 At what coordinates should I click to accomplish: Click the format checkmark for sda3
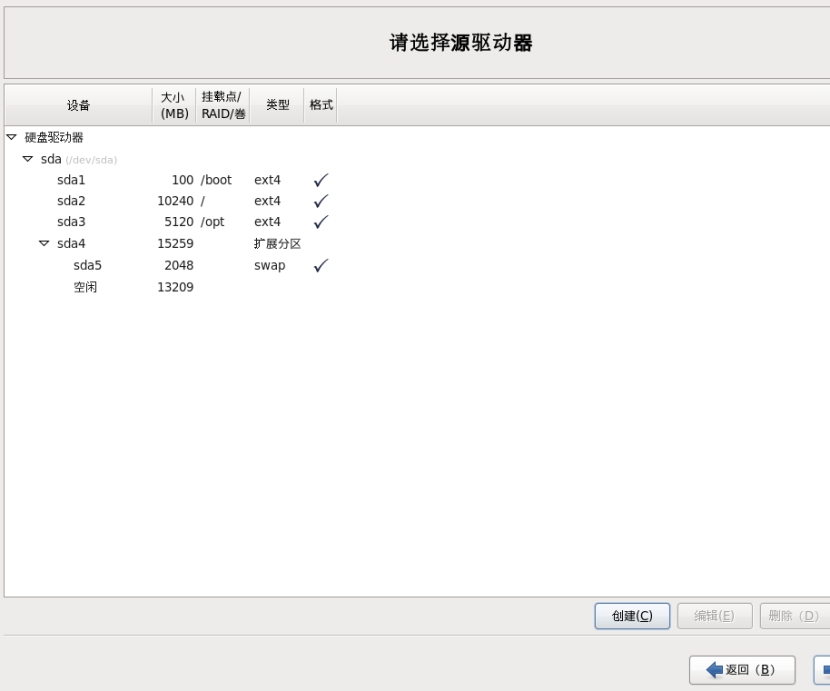[x=321, y=222]
